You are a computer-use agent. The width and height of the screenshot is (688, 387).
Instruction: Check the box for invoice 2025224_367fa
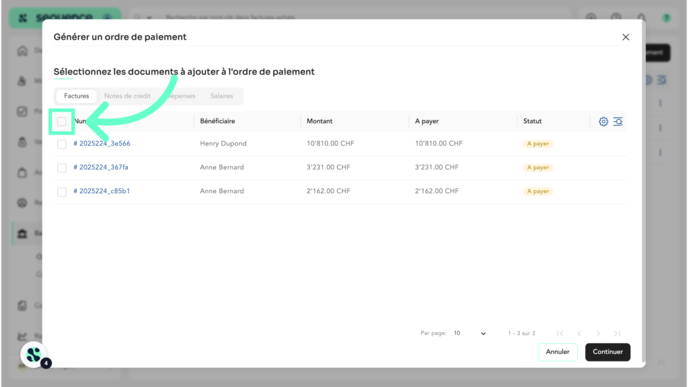[x=61, y=168]
